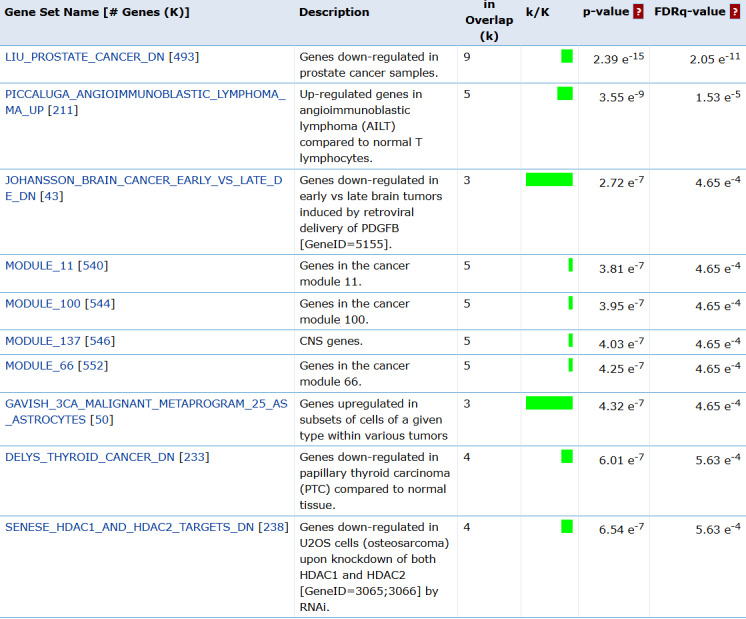Viewport: 746px width, 619px height.
Task: Click the thin green k/K bar for MODULE_11
Action: (571, 265)
